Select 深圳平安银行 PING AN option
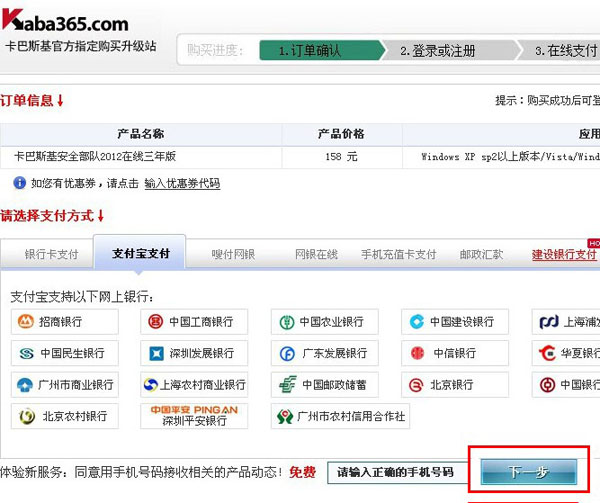Screen dimensions: 600x503 tap(193, 416)
